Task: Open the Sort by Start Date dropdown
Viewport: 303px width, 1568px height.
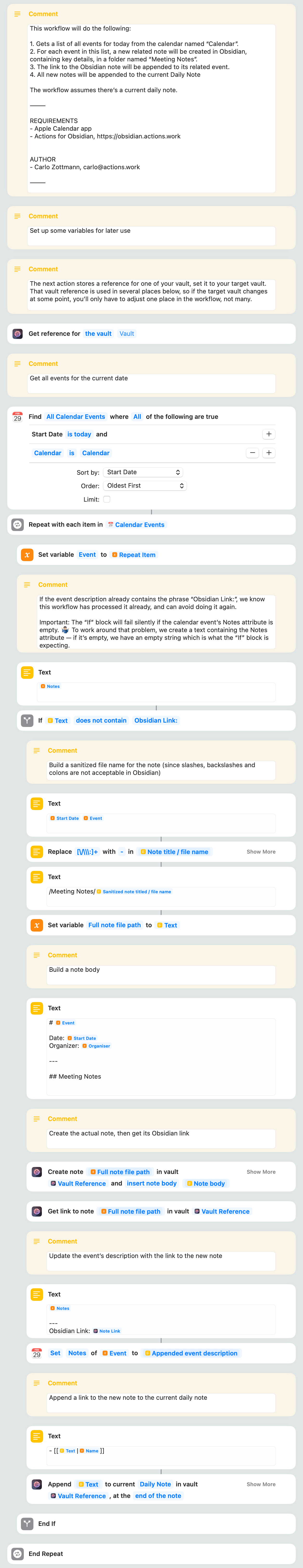Action: (143, 472)
